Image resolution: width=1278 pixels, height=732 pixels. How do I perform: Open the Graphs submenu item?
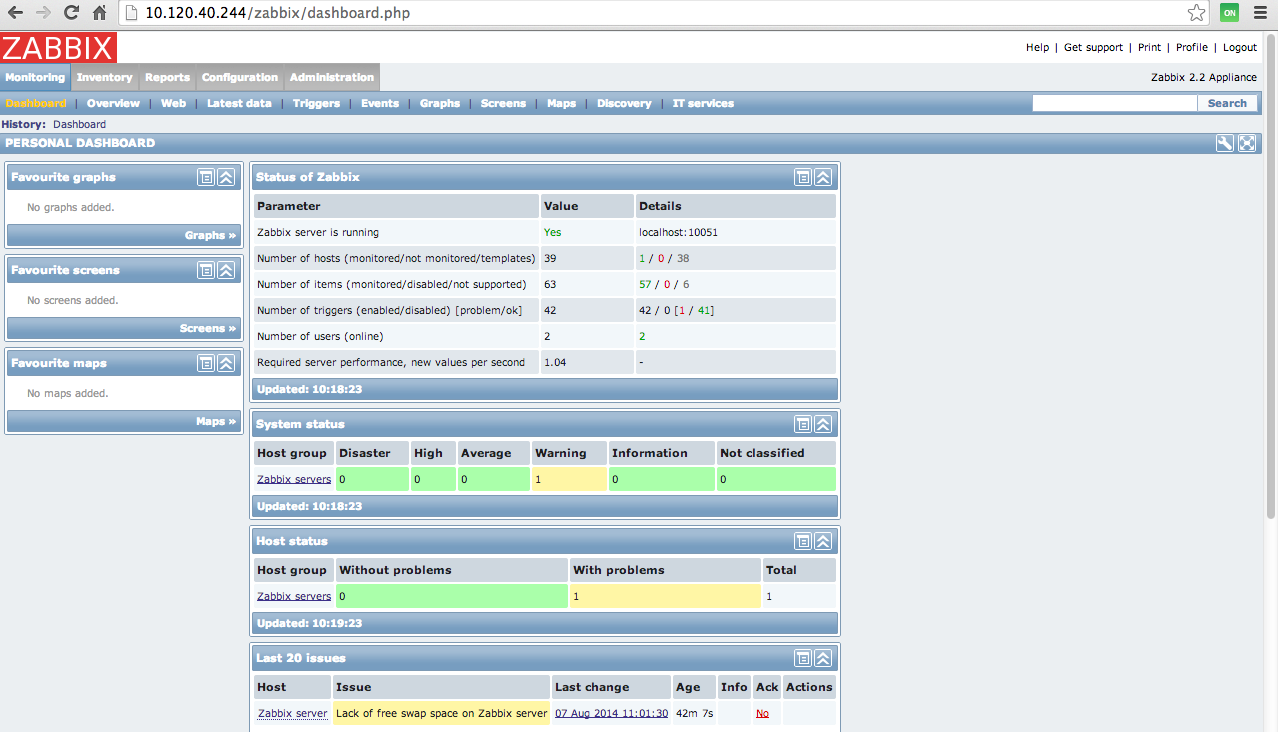pos(440,103)
